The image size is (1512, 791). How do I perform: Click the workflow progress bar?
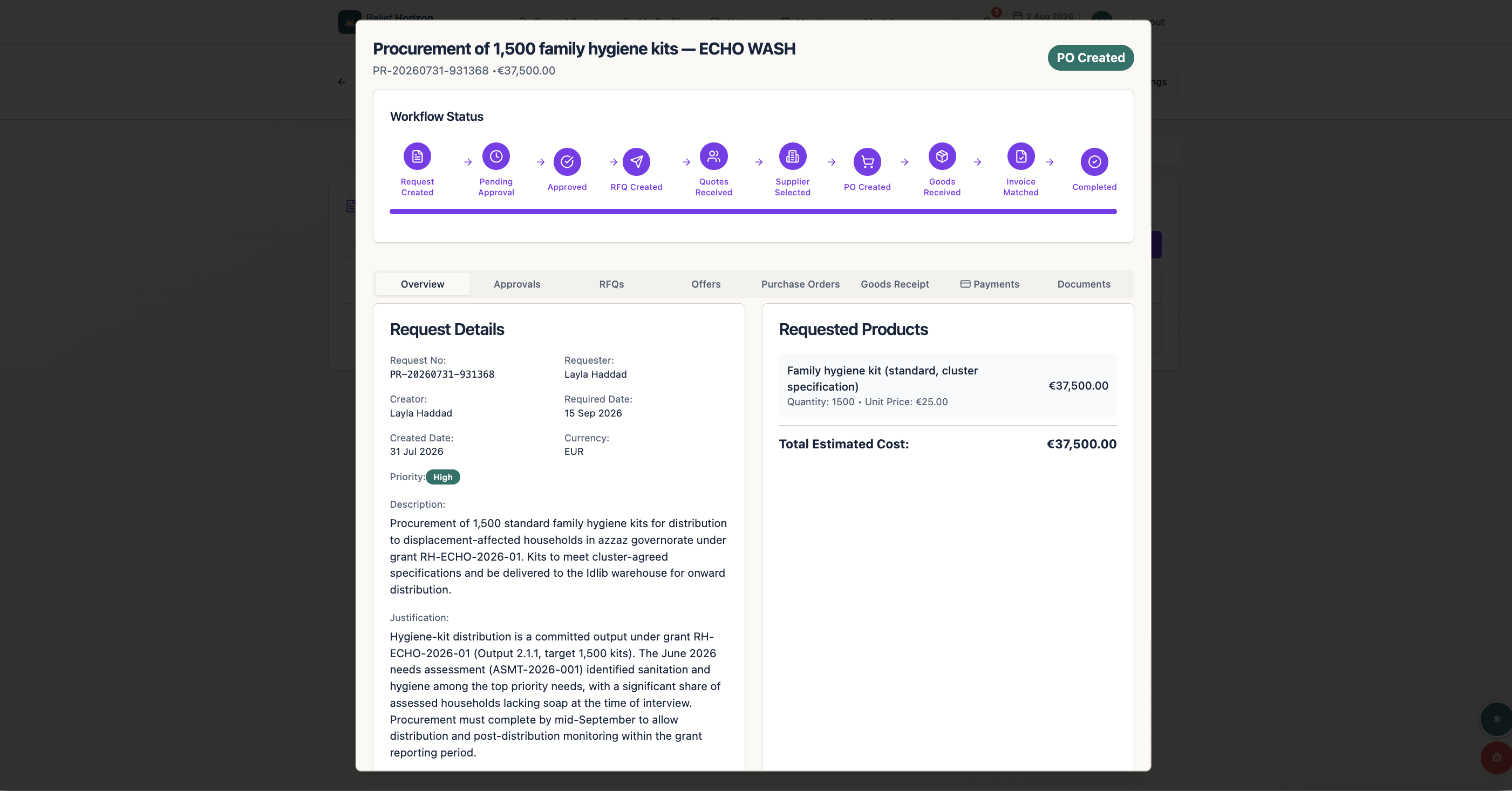pos(753,212)
